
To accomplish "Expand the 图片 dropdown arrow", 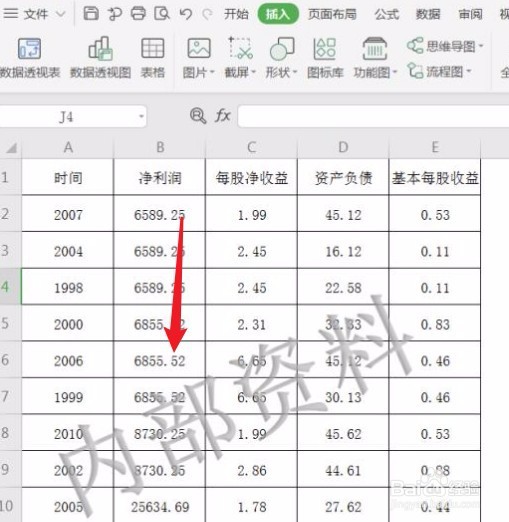I will point(212,72).
